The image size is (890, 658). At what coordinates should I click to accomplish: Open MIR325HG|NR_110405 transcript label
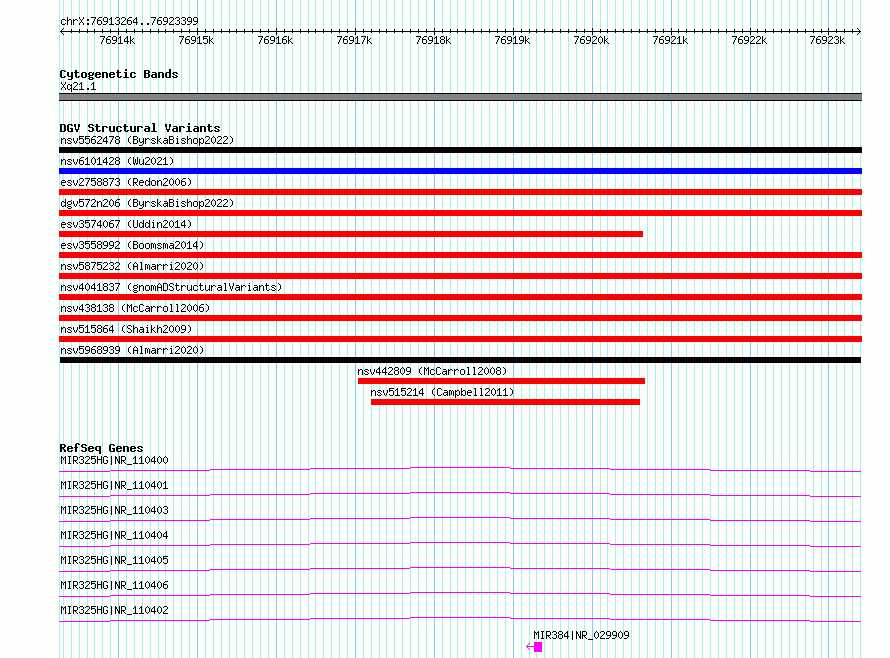pyautogui.click(x=114, y=560)
